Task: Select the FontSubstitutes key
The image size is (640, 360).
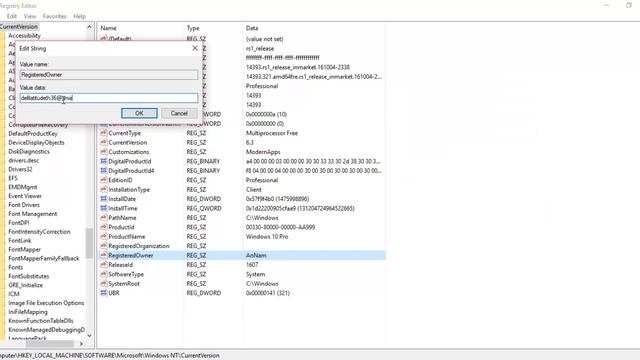Action: pos(29,276)
